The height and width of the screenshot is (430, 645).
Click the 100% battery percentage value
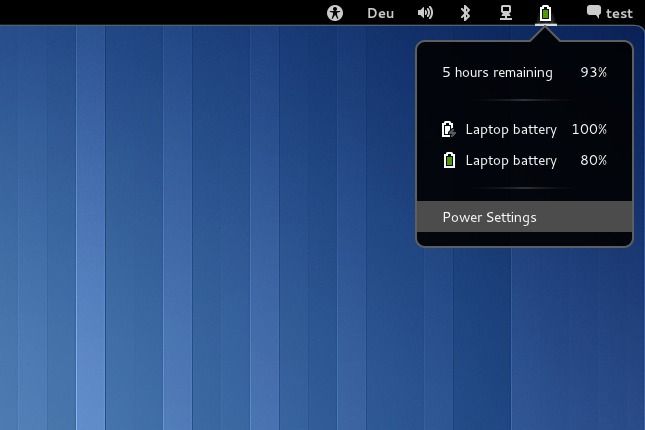point(589,130)
